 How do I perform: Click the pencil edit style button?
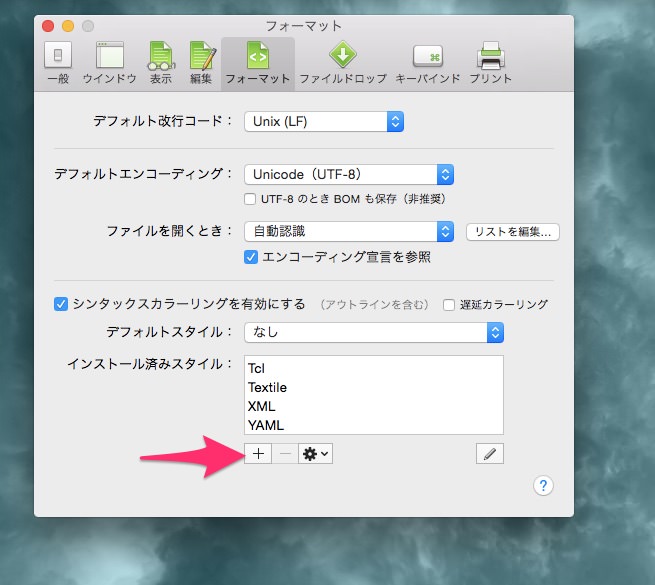(490, 454)
